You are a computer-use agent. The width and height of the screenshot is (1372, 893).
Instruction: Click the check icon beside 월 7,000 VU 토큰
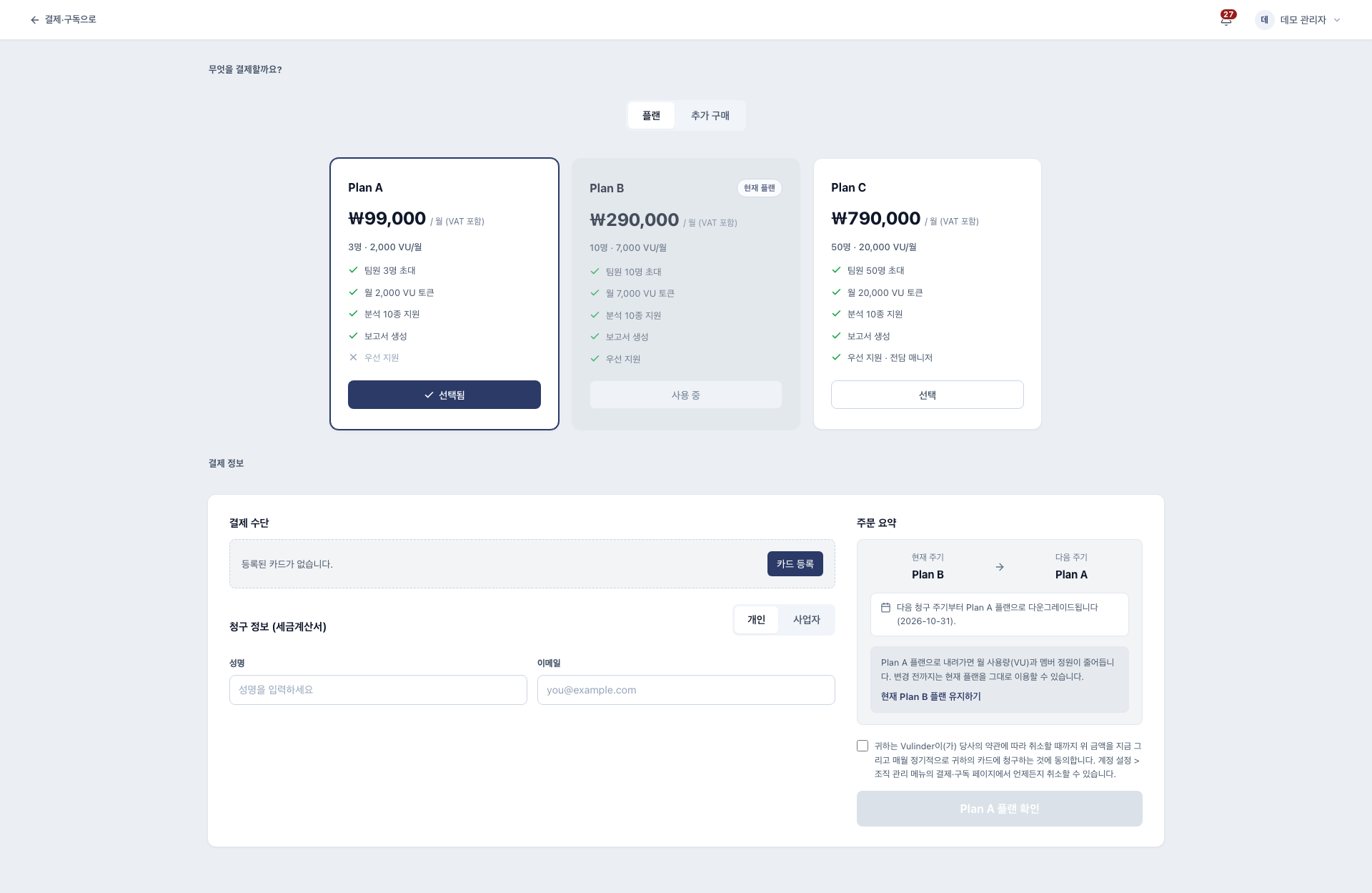click(x=595, y=293)
